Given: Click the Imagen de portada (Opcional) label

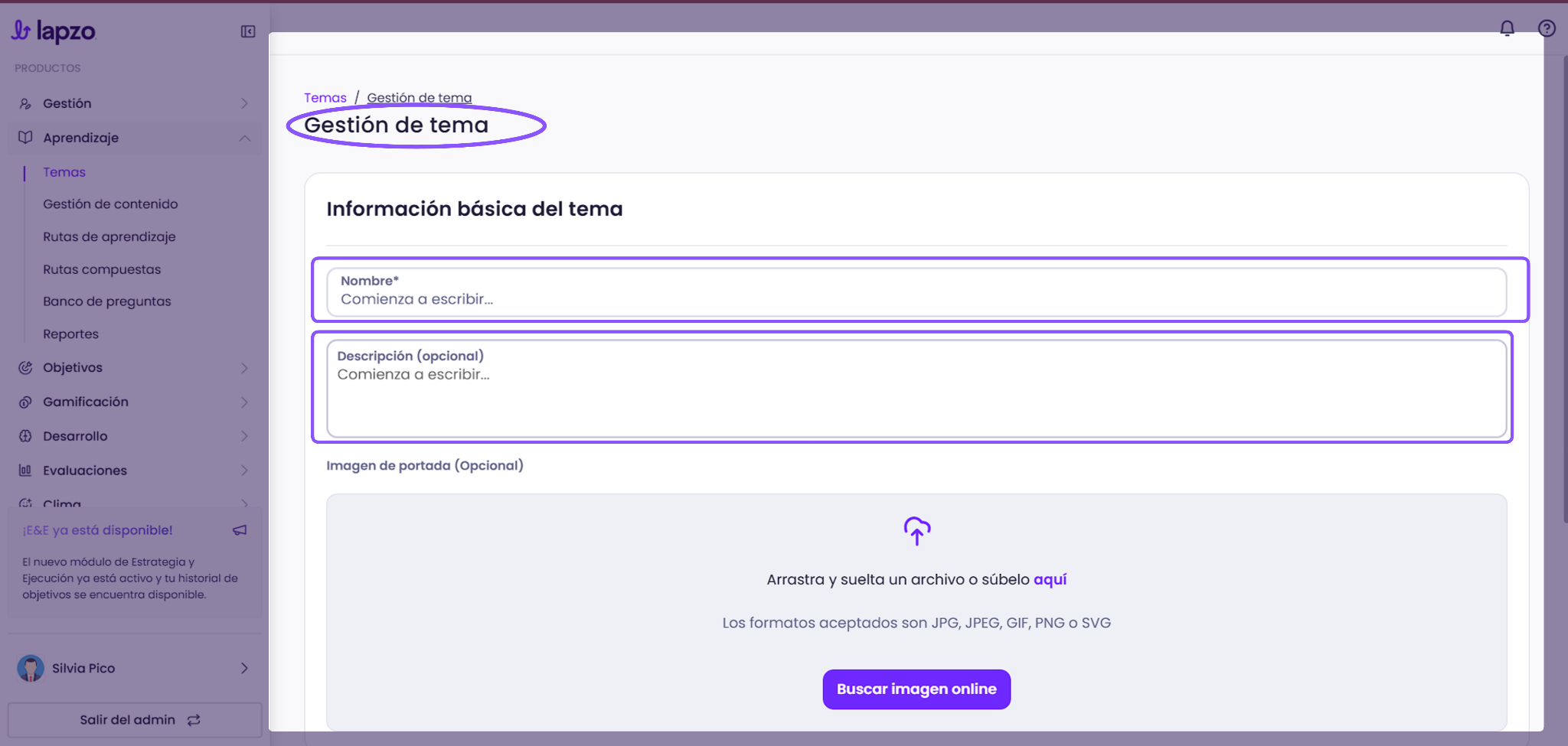Looking at the screenshot, I should click(425, 465).
